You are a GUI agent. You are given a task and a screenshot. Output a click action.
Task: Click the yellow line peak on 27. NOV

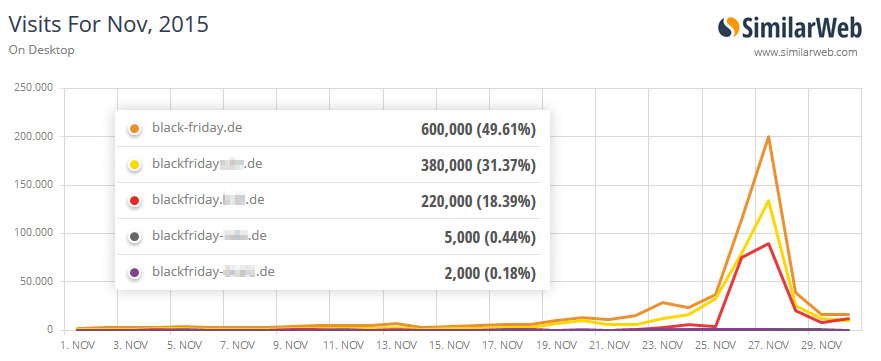[768, 200]
